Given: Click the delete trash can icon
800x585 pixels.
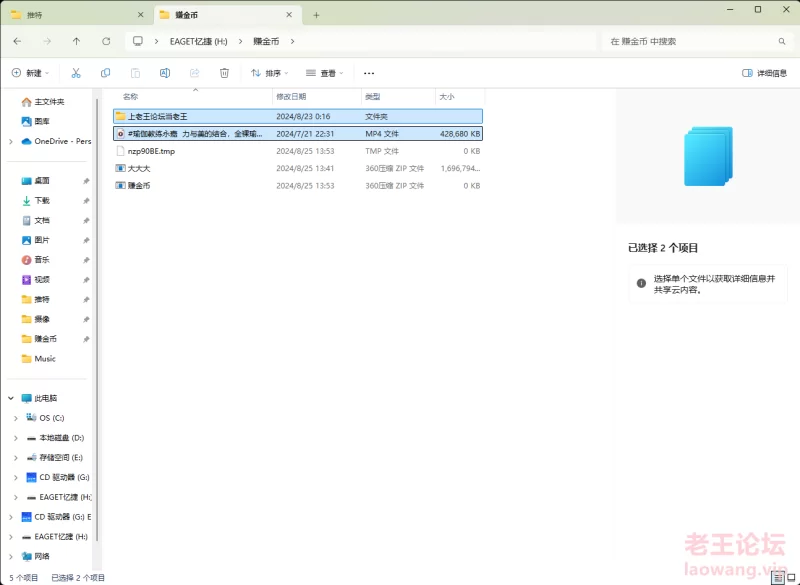Looking at the screenshot, I should tap(224, 73).
